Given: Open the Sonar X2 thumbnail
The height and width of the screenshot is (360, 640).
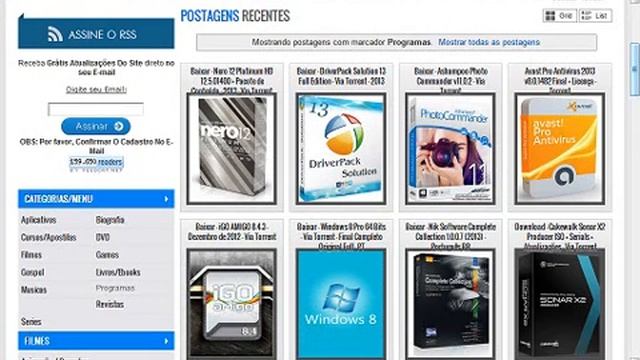Looking at the screenshot, I should 560,304.
